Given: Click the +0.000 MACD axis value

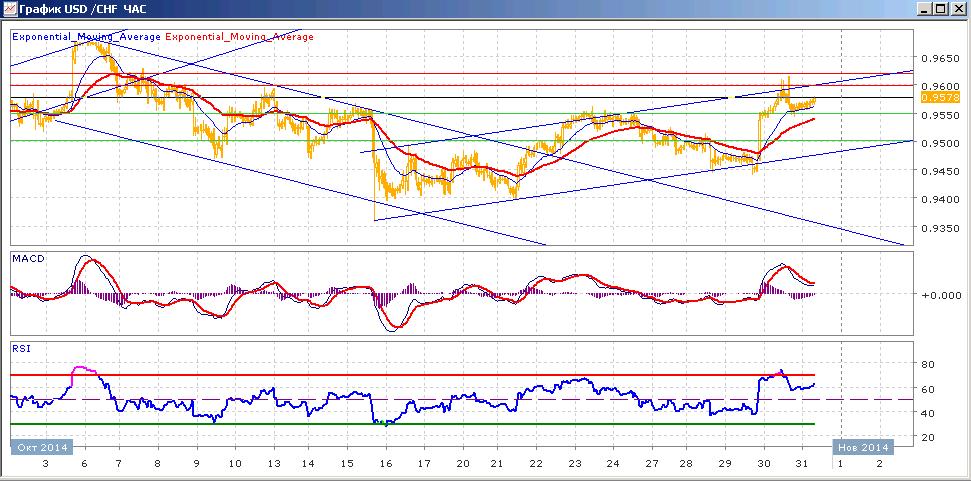Looking at the screenshot, I should click(941, 295).
